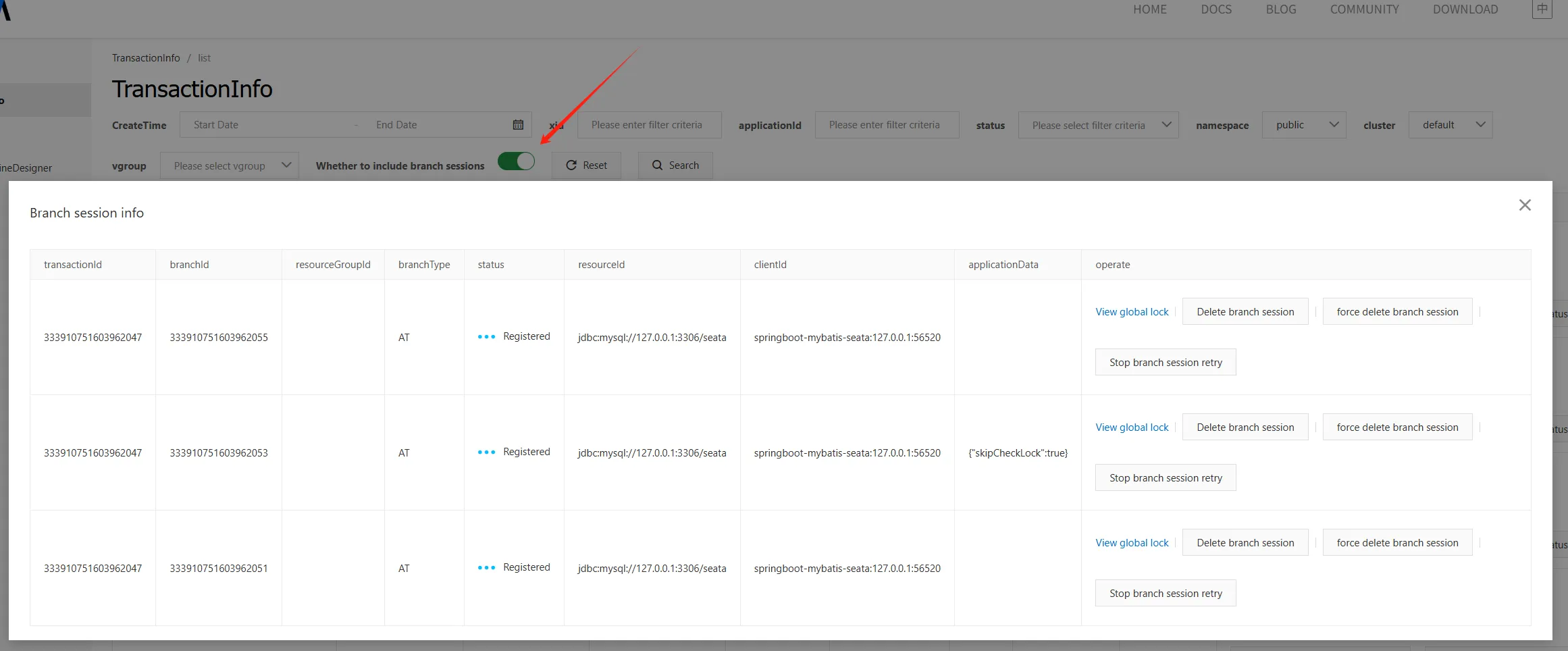This screenshot has height=651, width=1568.
Task: Expand the vgroup select dropdown
Action: 229,165
